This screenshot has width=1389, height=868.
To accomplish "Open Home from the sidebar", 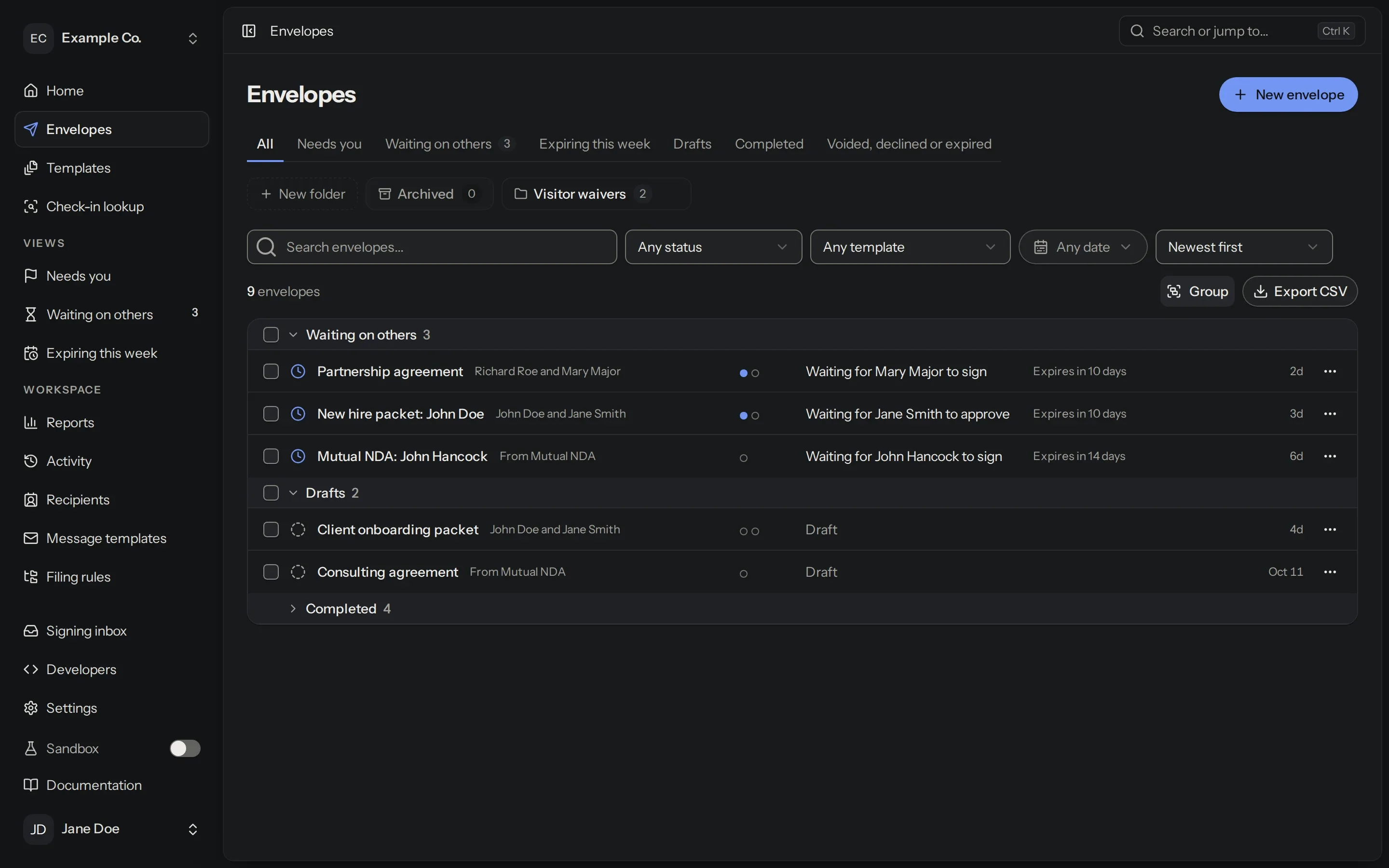I will pyautogui.click(x=111, y=91).
